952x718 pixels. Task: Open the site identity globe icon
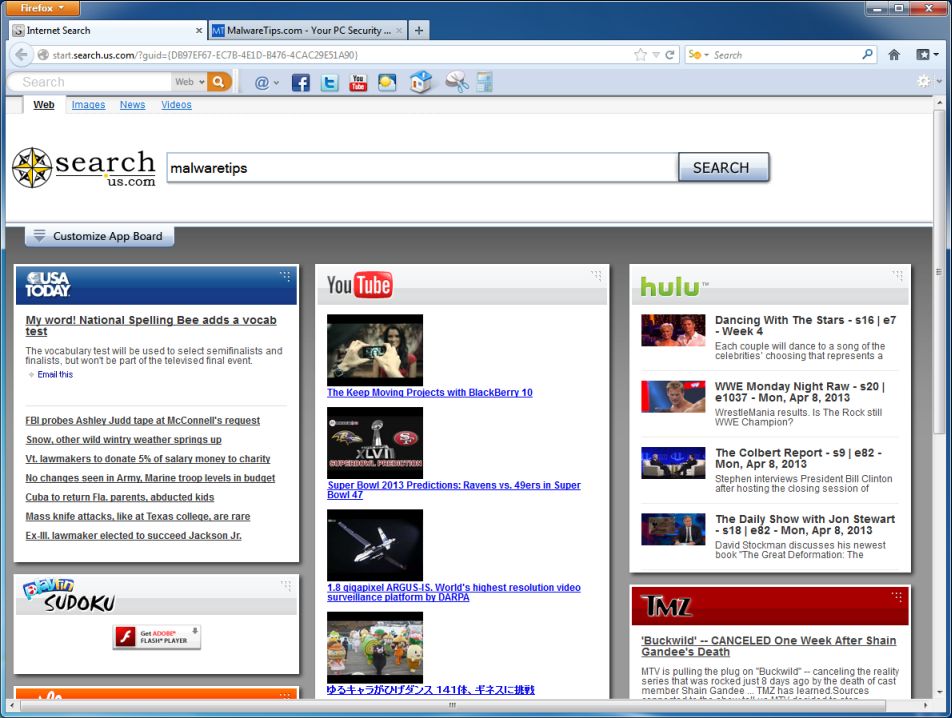point(42,55)
